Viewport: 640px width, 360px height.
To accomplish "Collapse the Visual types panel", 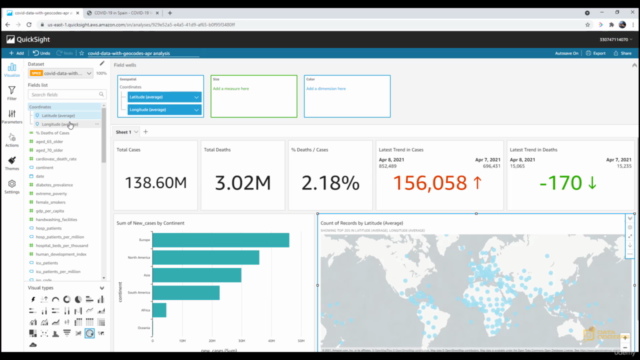I will pyautogui.click(x=102, y=288).
